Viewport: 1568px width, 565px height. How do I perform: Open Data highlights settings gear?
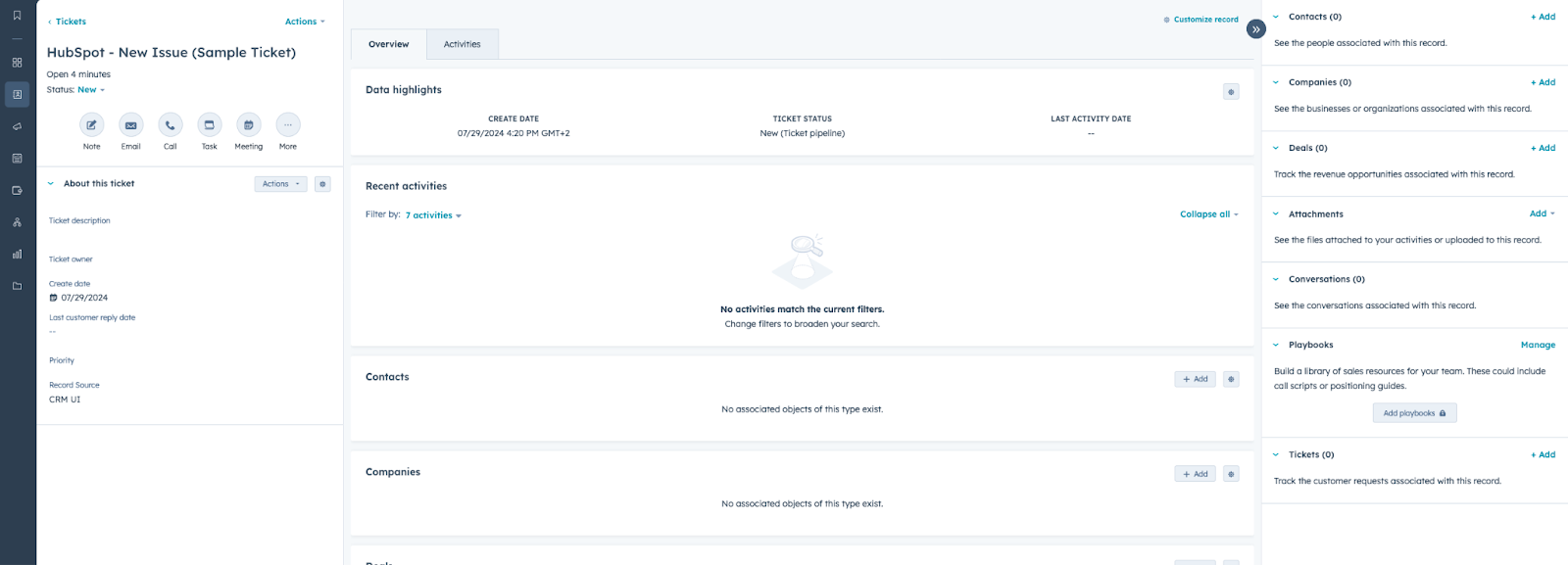pos(1231,92)
